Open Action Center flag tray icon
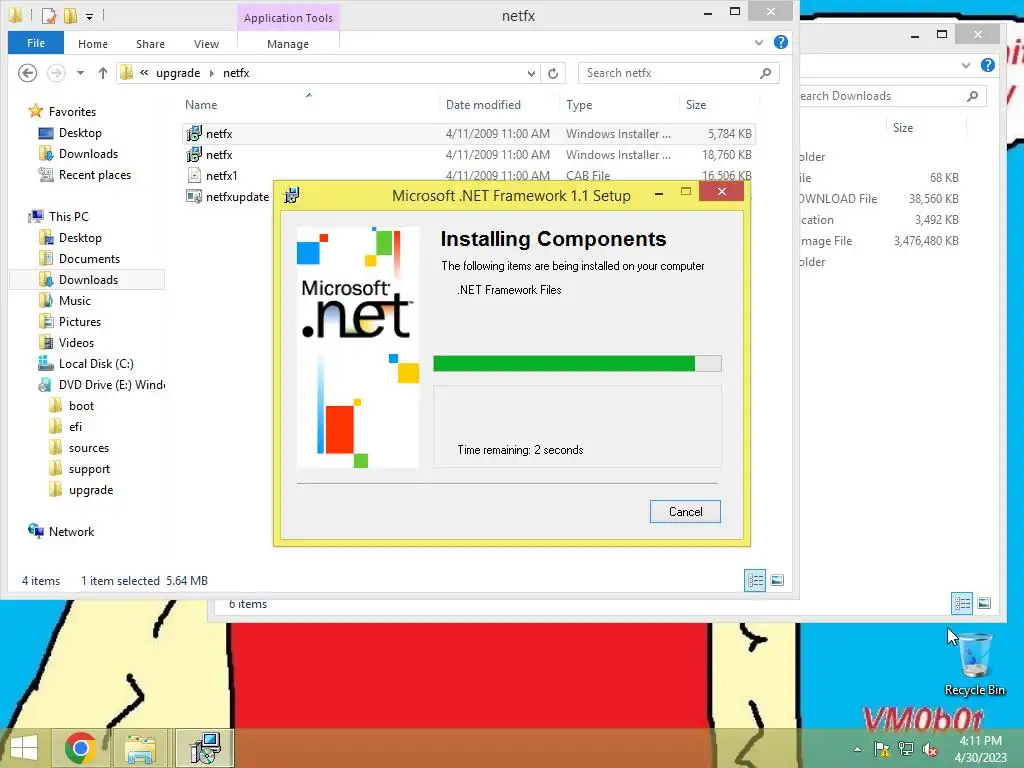The image size is (1024, 768). point(882,749)
